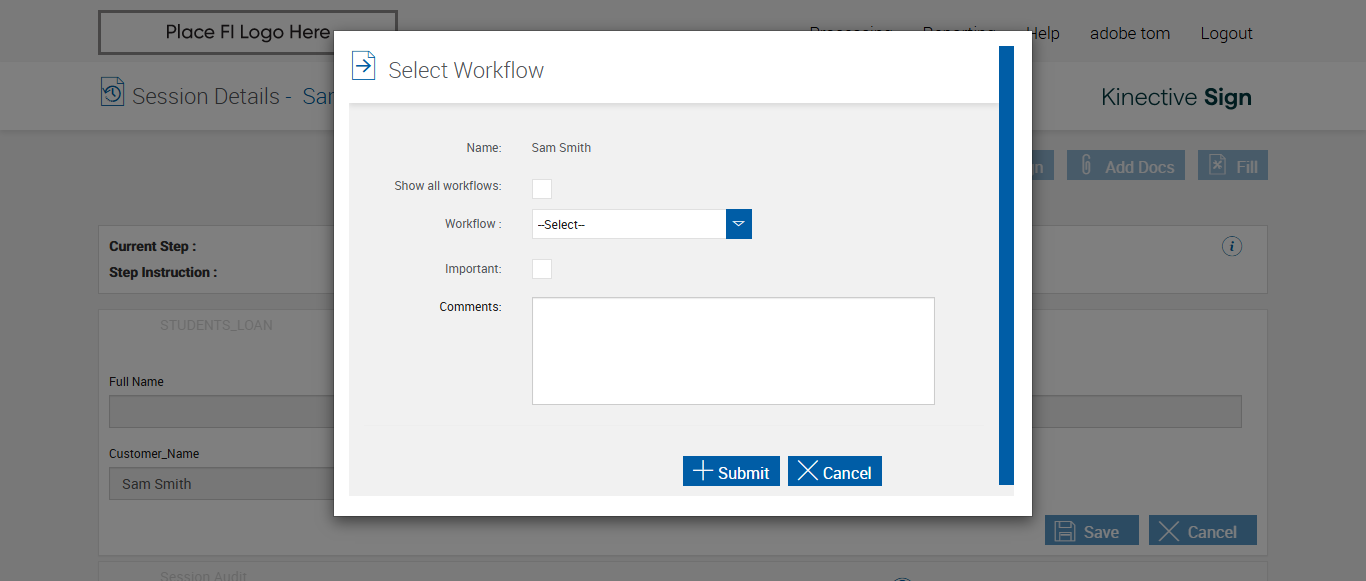Viewport: 1366px width, 581px height.
Task: Click the dialog's blue vertical scrollbar
Action: 1006,265
